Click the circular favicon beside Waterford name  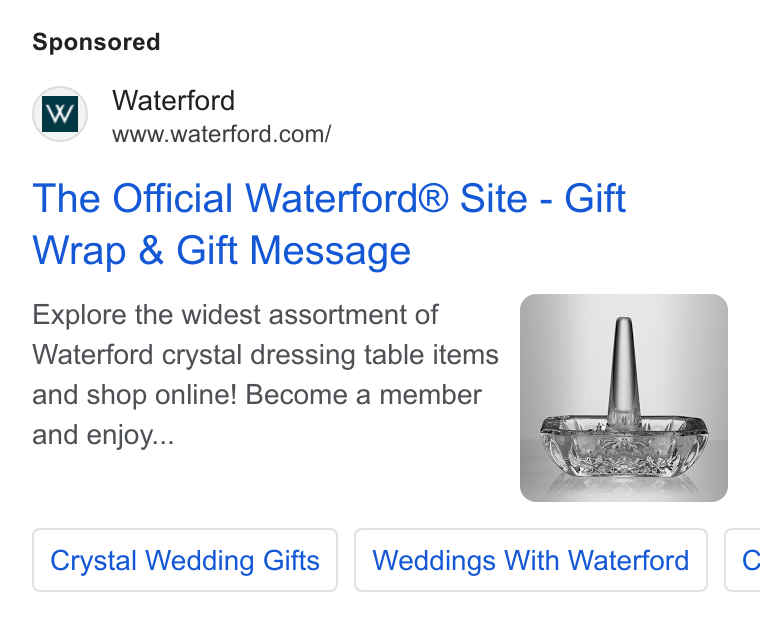(x=60, y=114)
